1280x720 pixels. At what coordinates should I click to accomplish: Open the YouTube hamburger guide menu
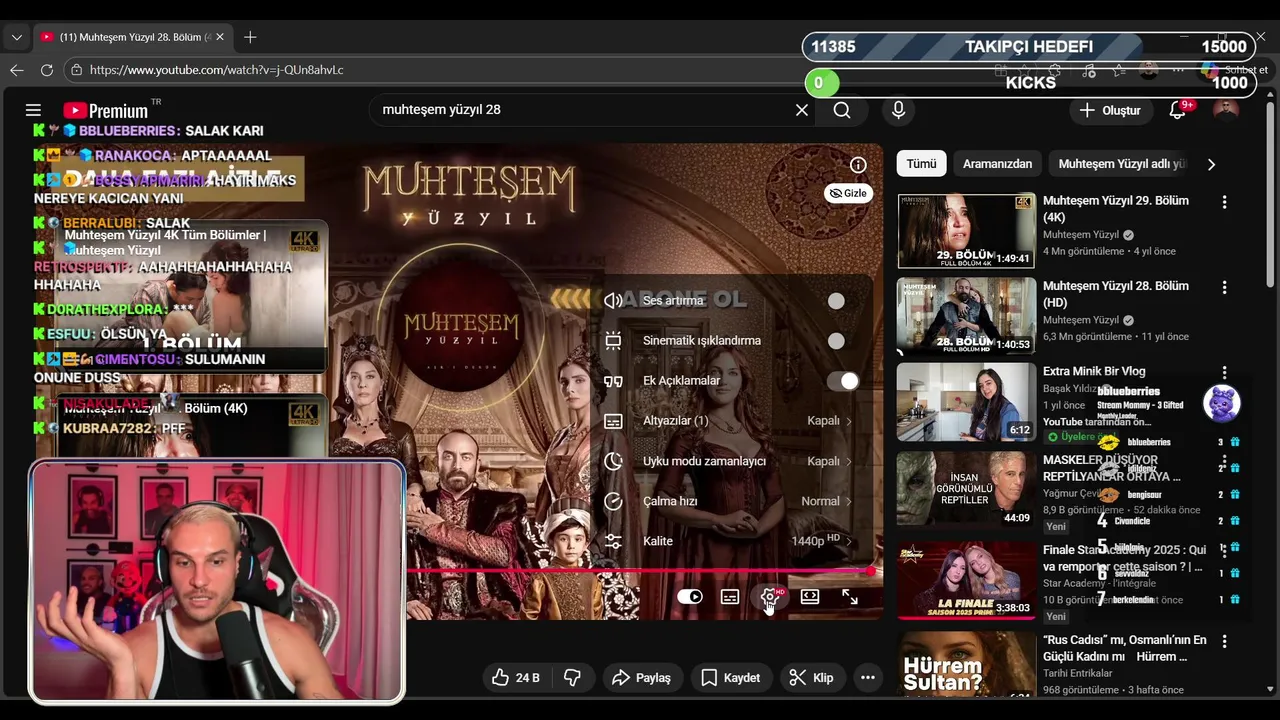[33, 110]
